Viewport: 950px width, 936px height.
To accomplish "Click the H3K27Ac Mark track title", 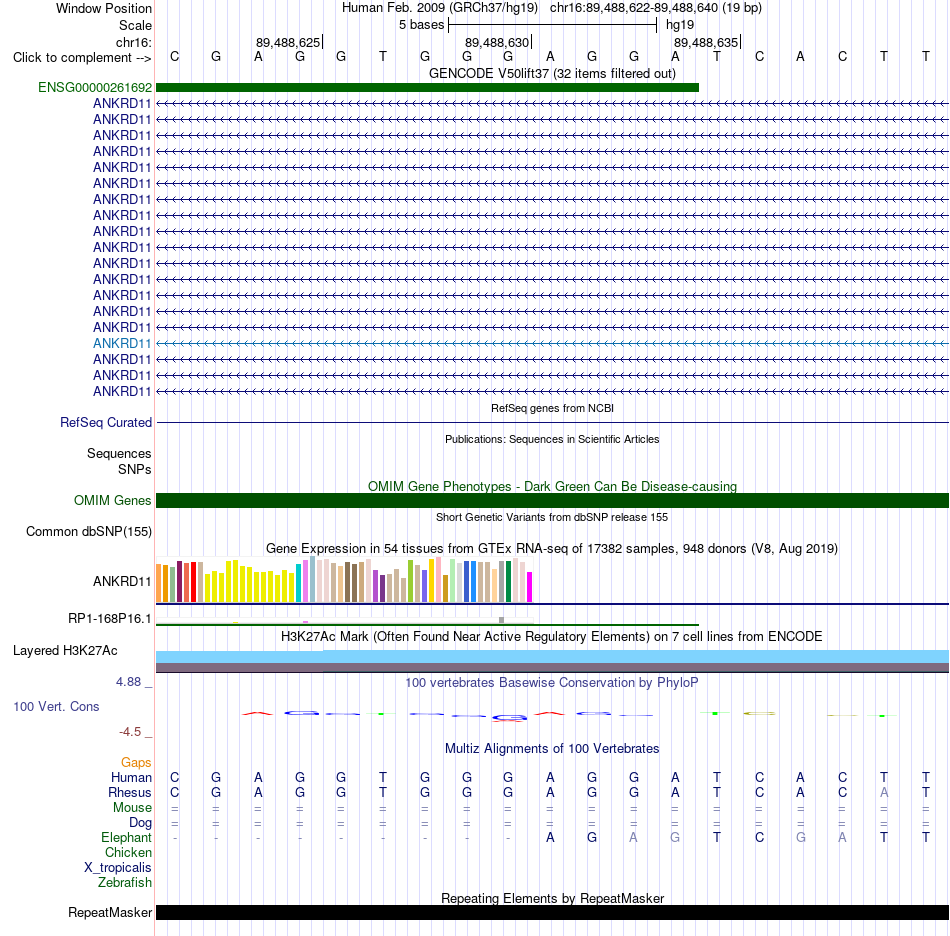I will tap(552, 637).
